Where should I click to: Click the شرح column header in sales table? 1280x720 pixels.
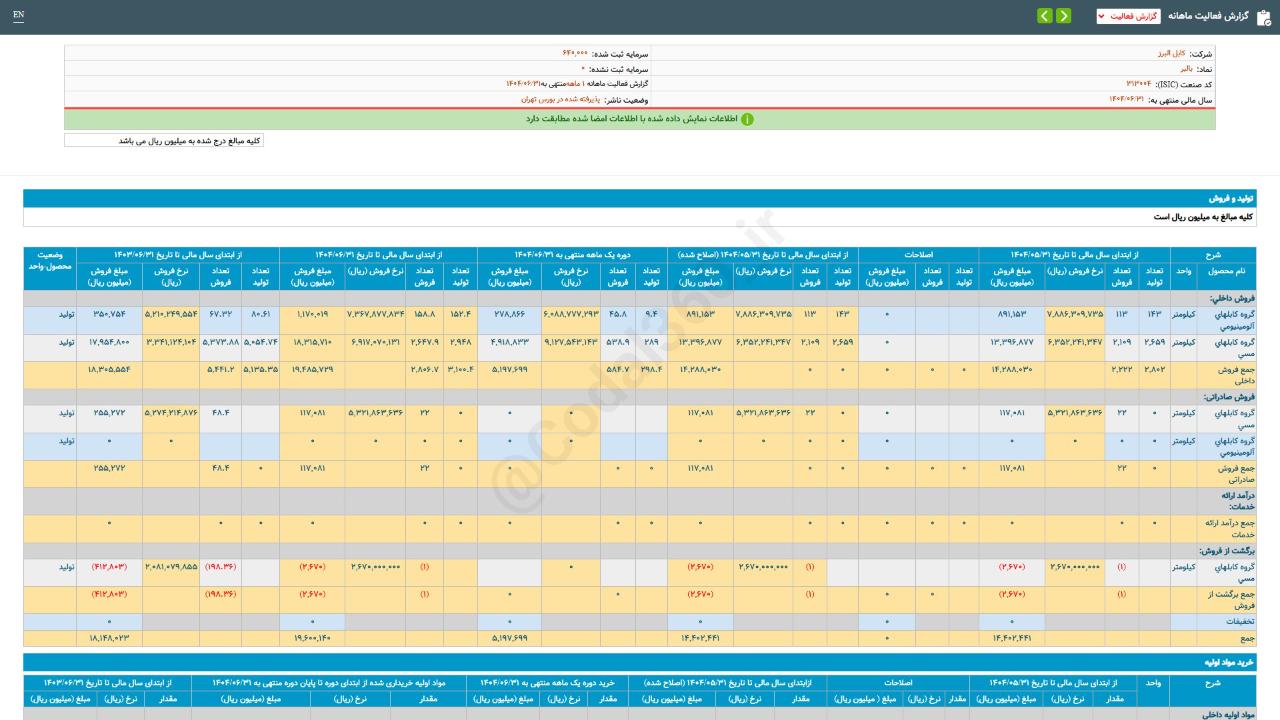1212,255
